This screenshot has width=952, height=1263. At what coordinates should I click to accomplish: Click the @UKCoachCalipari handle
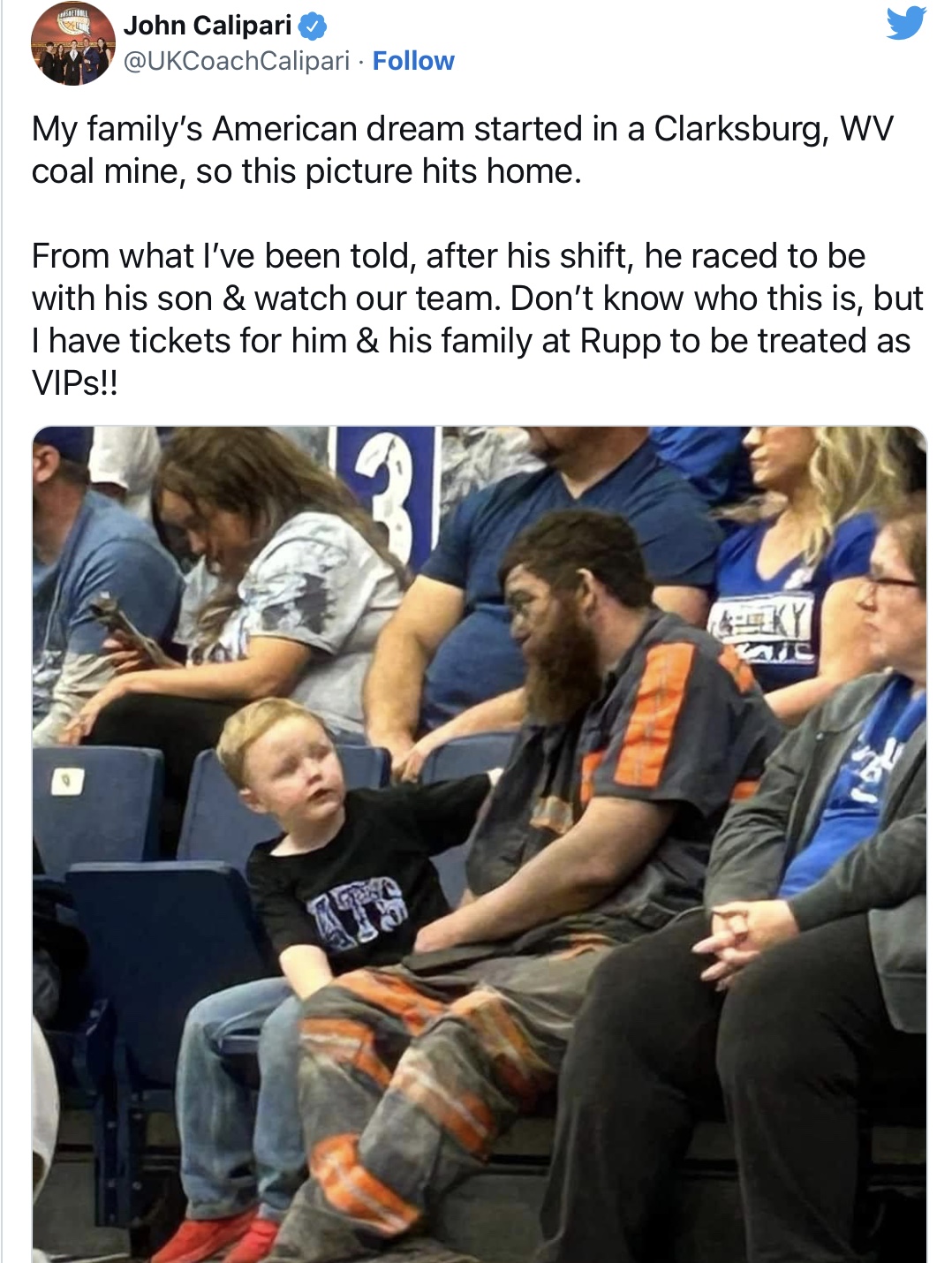tap(237, 61)
